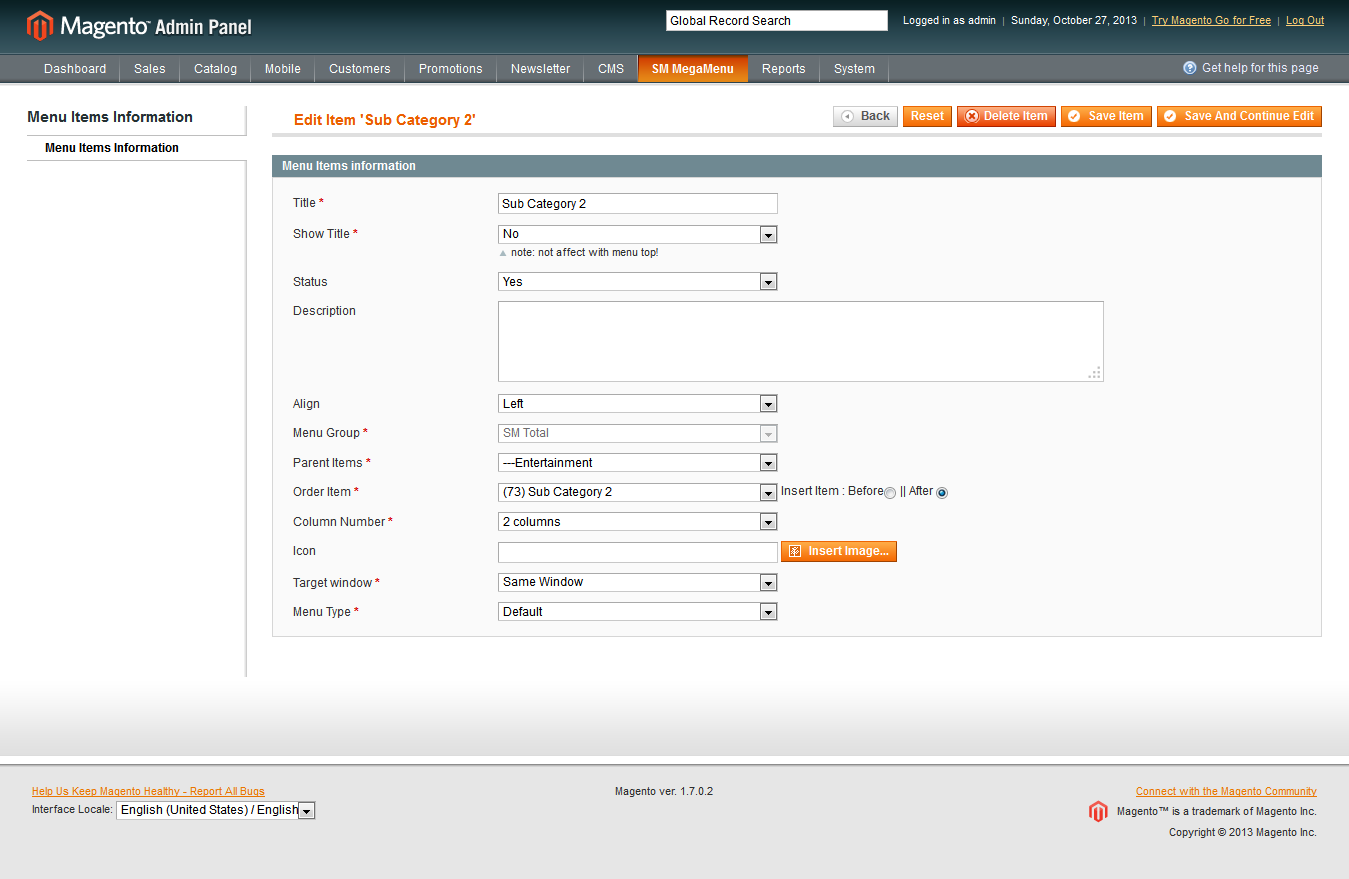The width and height of the screenshot is (1349, 879).
Task: Click the Magento logo icon in header
Action: coord(40,26)
